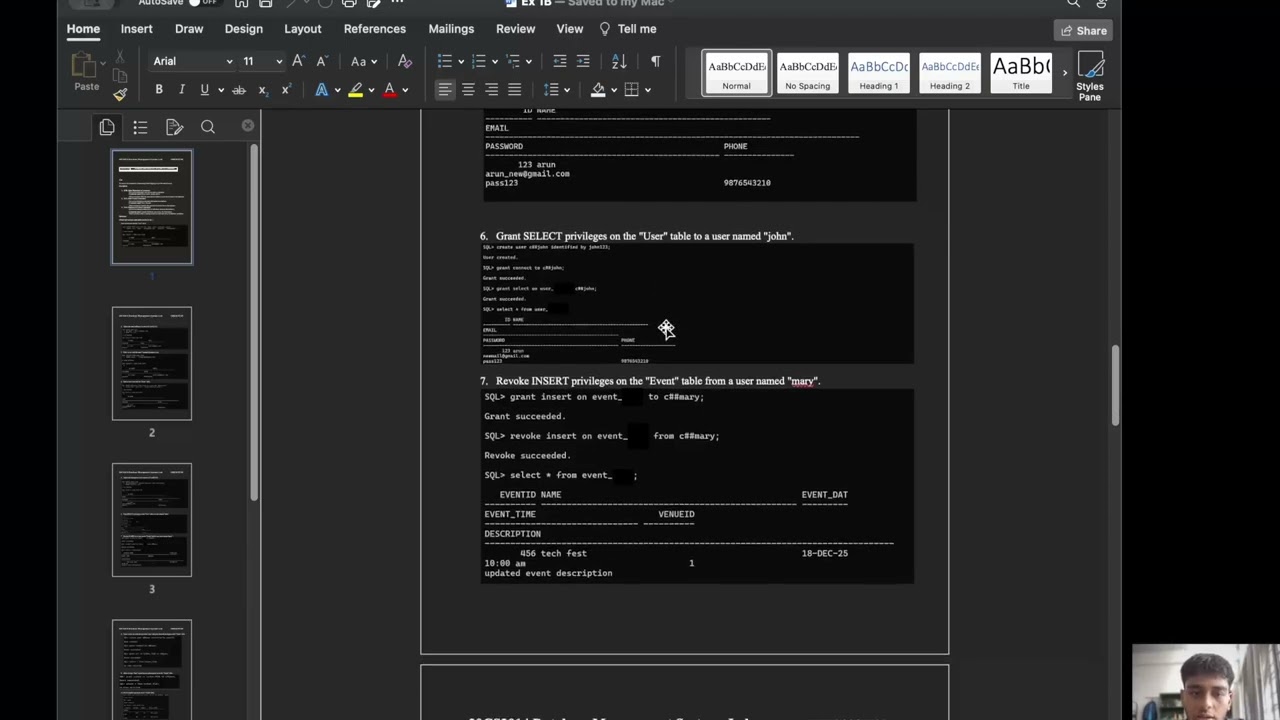Expand the bullet list options arrow

click(x=461, y=62)
